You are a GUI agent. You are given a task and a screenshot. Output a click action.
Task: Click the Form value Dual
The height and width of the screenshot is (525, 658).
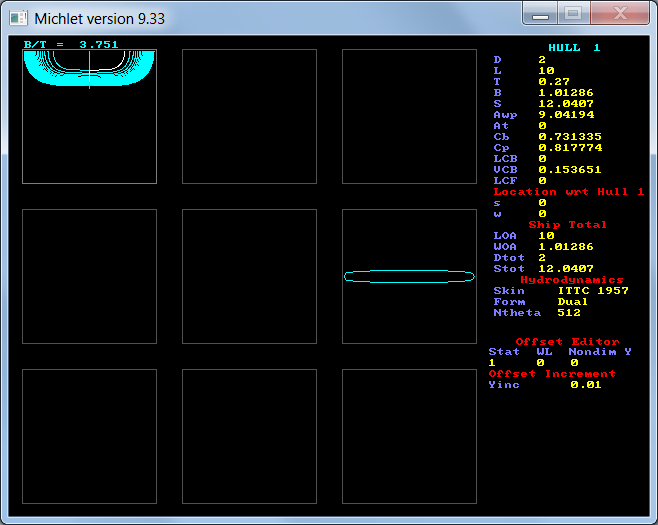pos(574,302)
